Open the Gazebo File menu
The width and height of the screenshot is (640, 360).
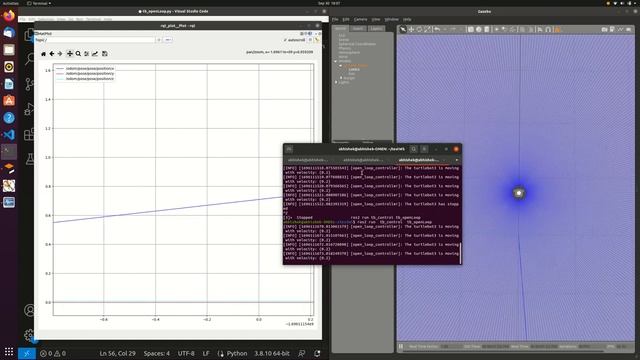pyautogui.click(x=335, y=19)
